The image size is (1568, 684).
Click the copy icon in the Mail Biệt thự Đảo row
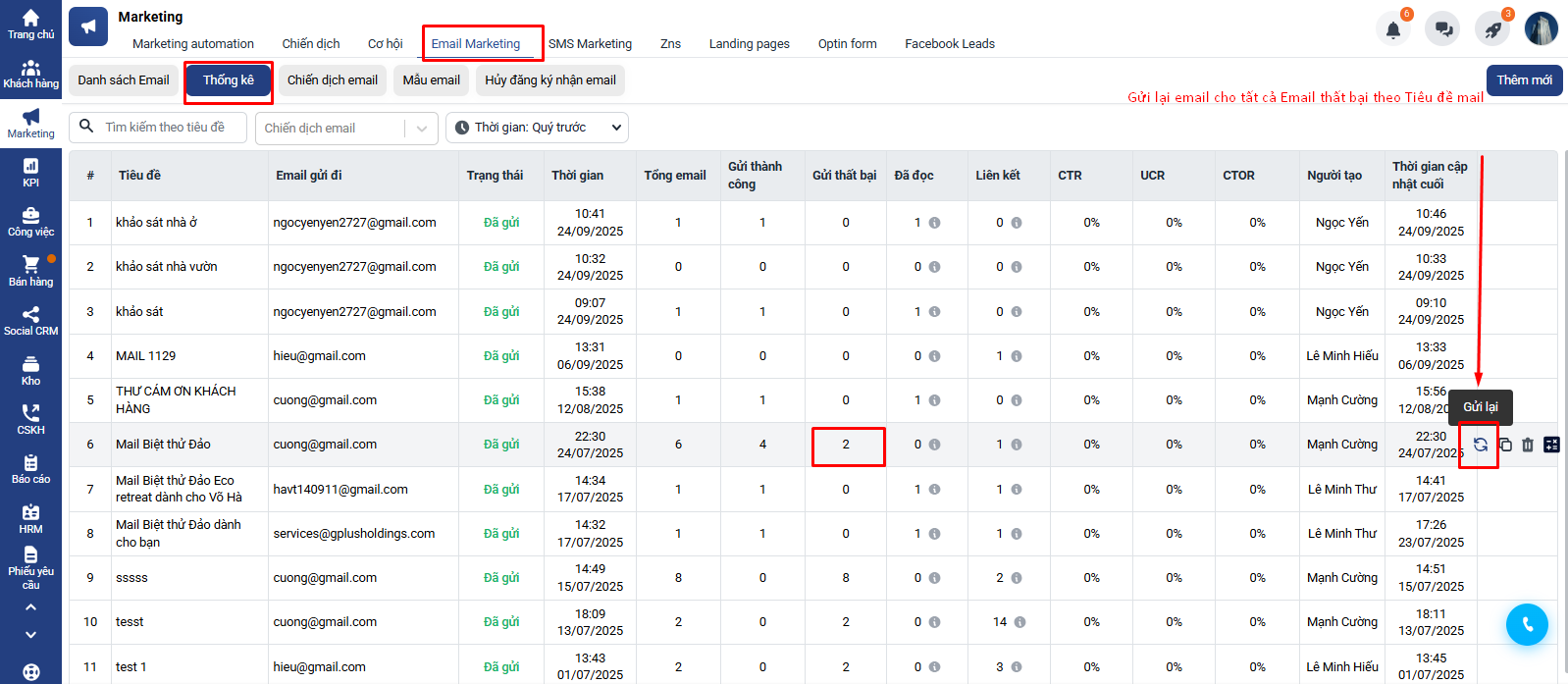(x=1505, y=445)
